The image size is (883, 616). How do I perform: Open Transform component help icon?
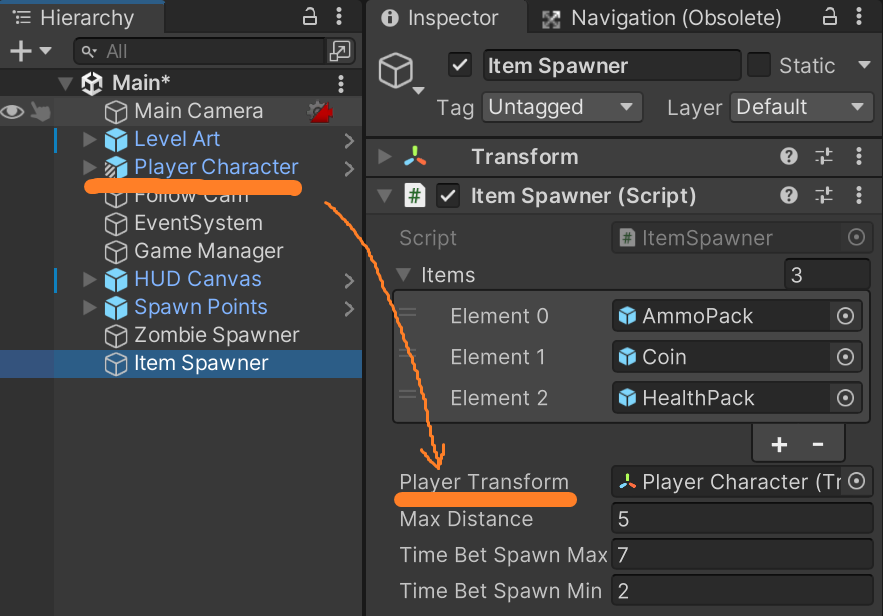click(789, 157)
